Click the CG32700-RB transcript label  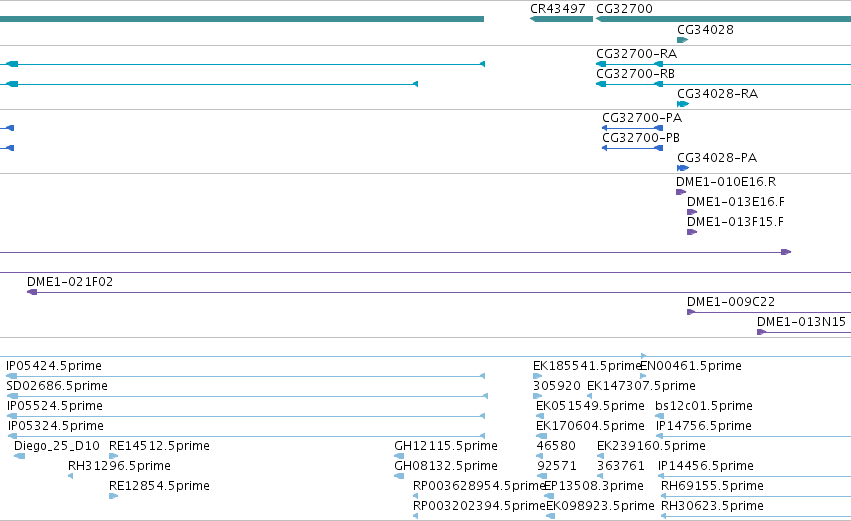(x=635, y=74)
